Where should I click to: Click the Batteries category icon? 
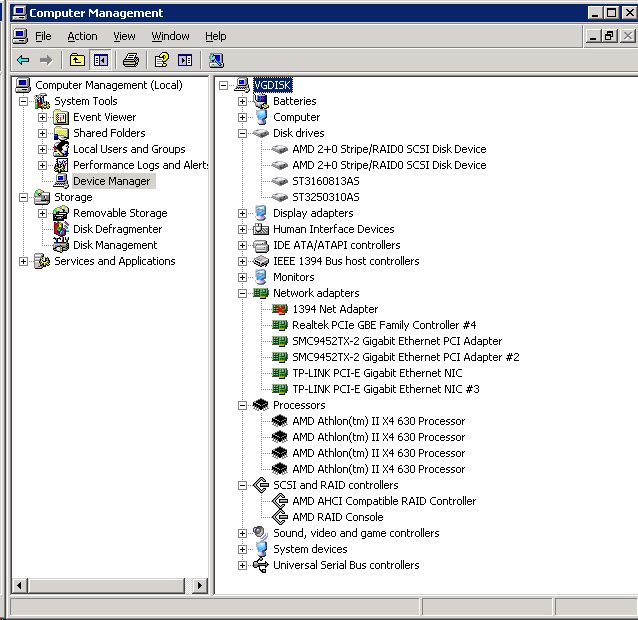pyautogui.click(x=261, y=101)
